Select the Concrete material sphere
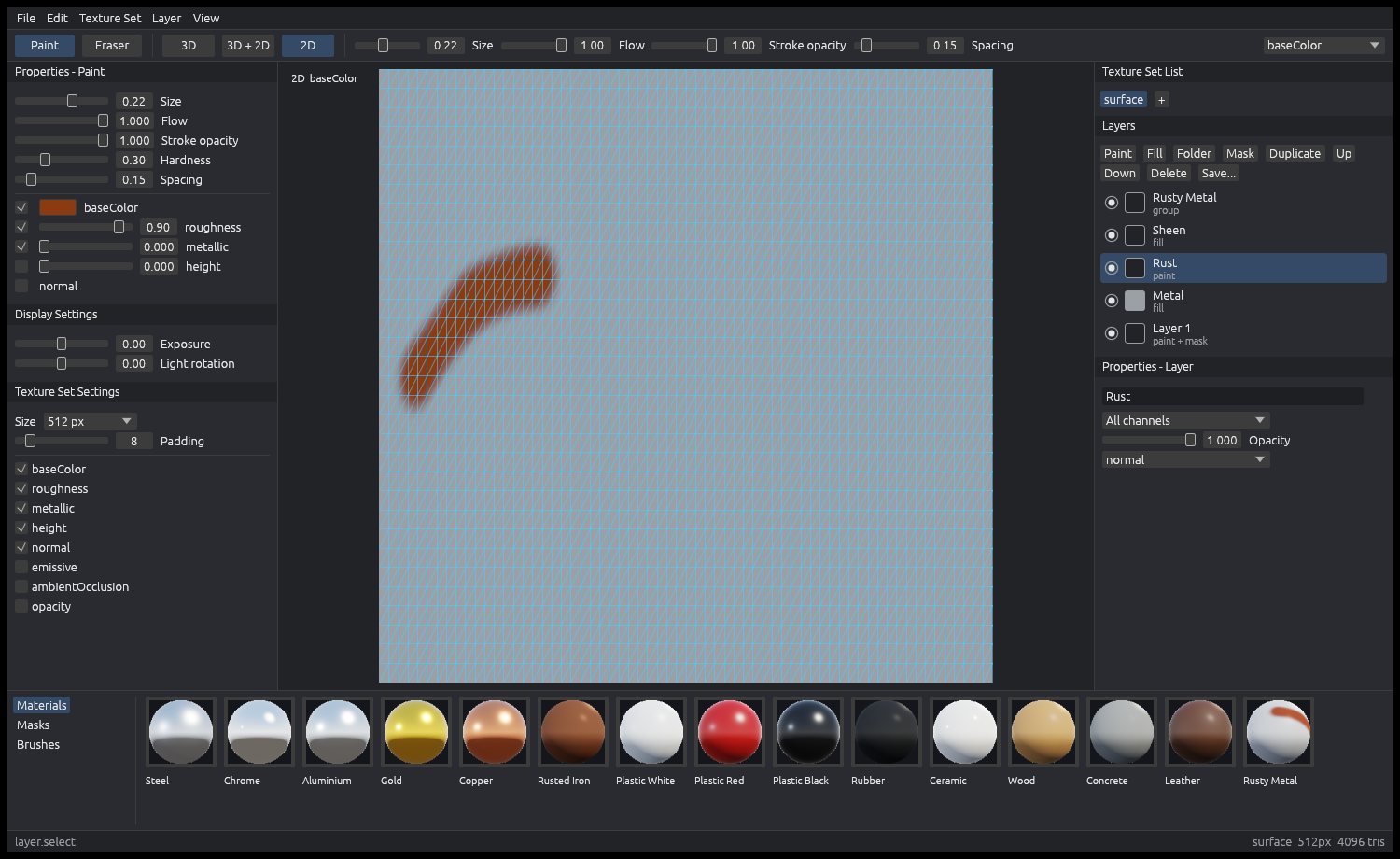 pos(1122,732)
